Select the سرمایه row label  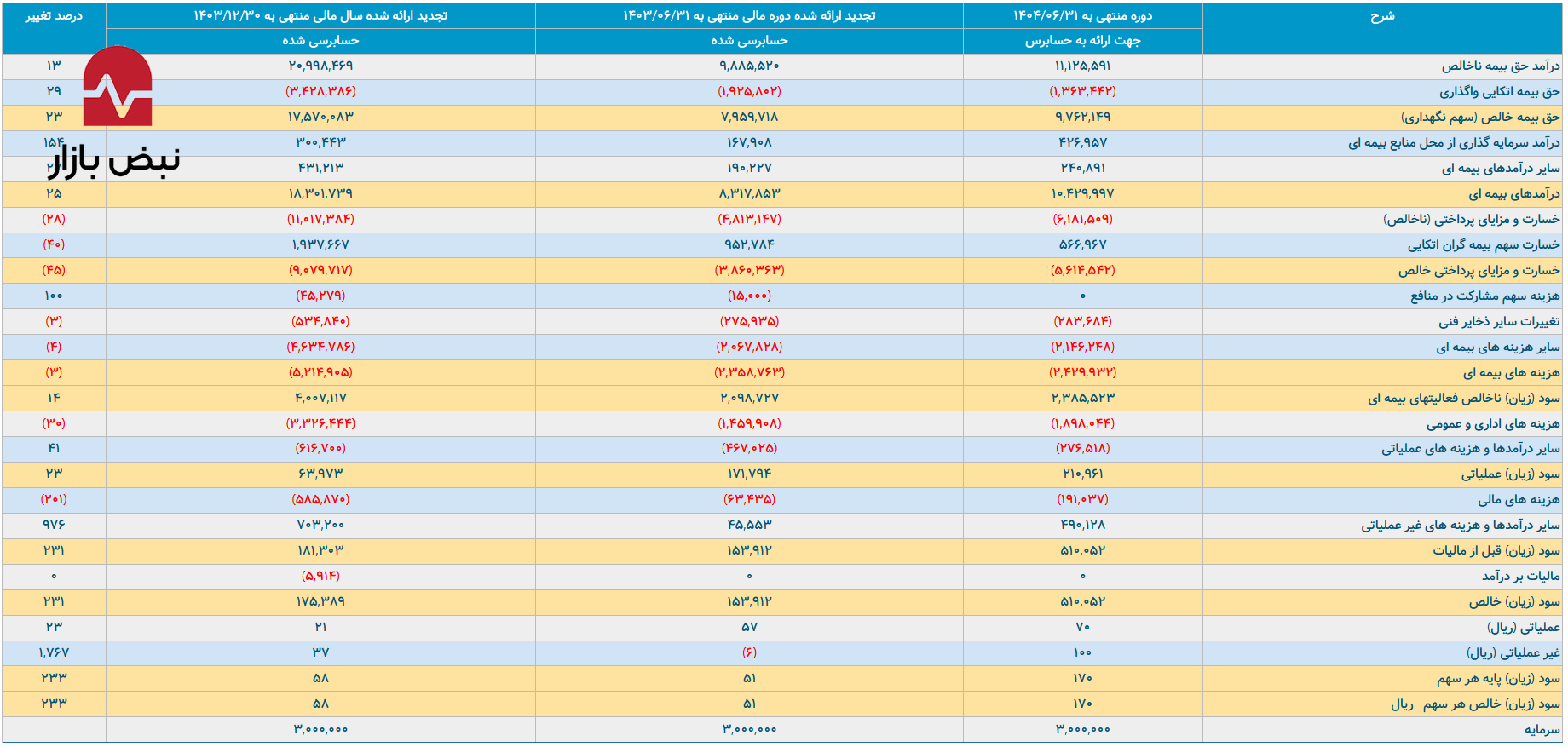click(x=1542, y=730)
